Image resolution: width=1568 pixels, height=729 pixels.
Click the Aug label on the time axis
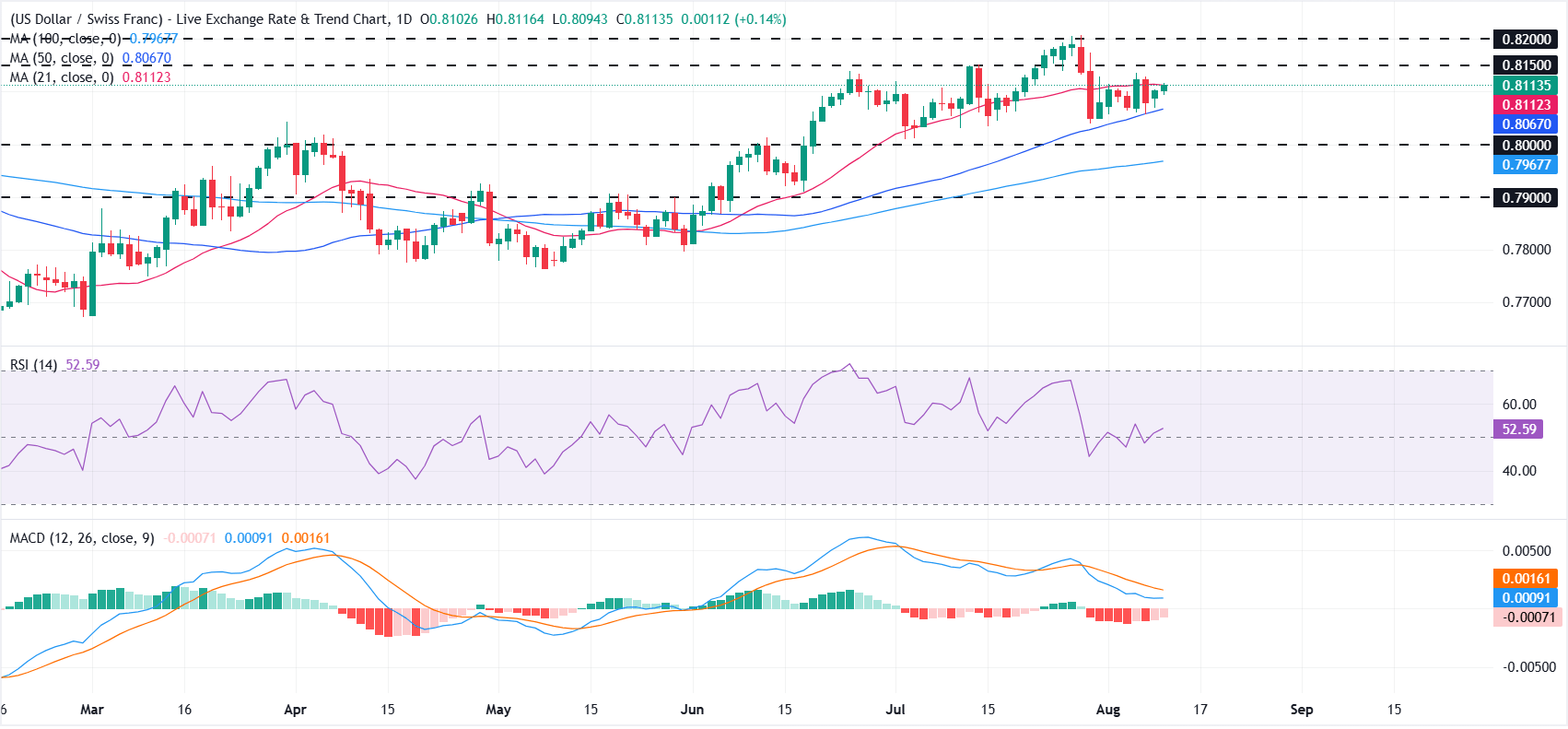1108,710
